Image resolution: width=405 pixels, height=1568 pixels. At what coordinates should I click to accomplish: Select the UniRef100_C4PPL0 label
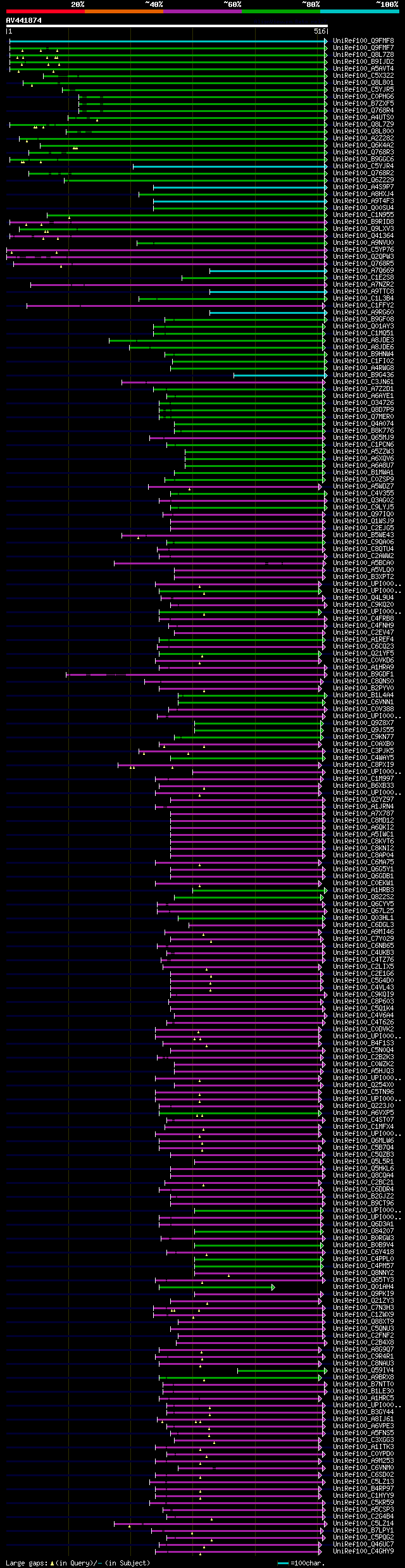click(363, 1259)
